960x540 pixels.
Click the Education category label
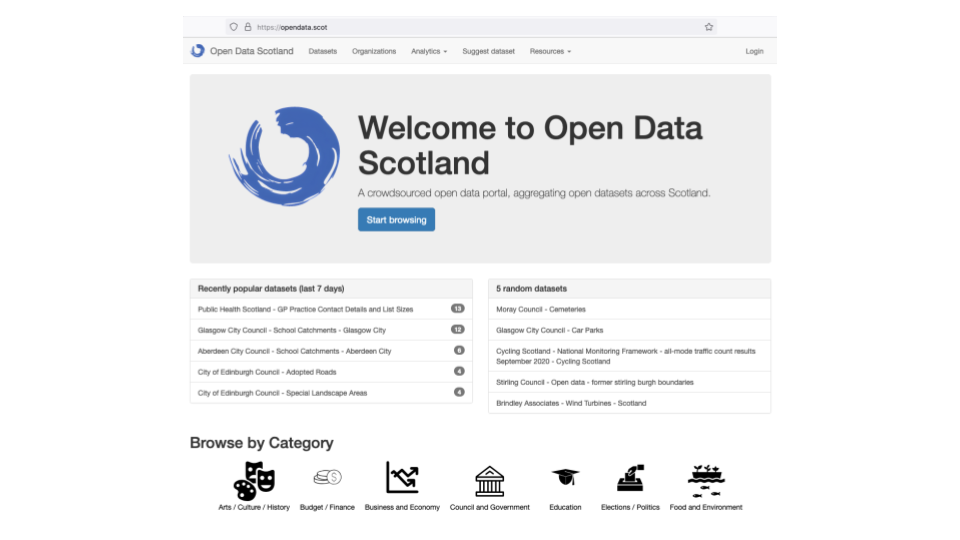565,507
